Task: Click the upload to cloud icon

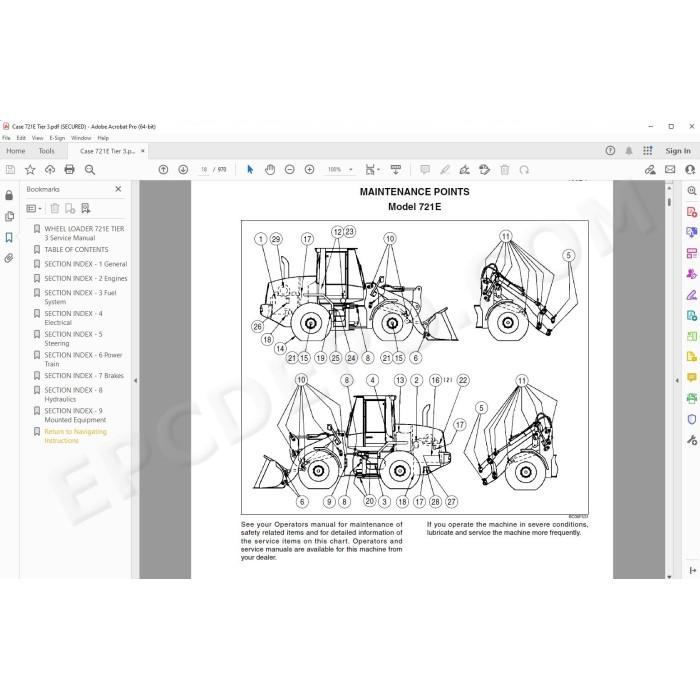Action: [50, 170]
